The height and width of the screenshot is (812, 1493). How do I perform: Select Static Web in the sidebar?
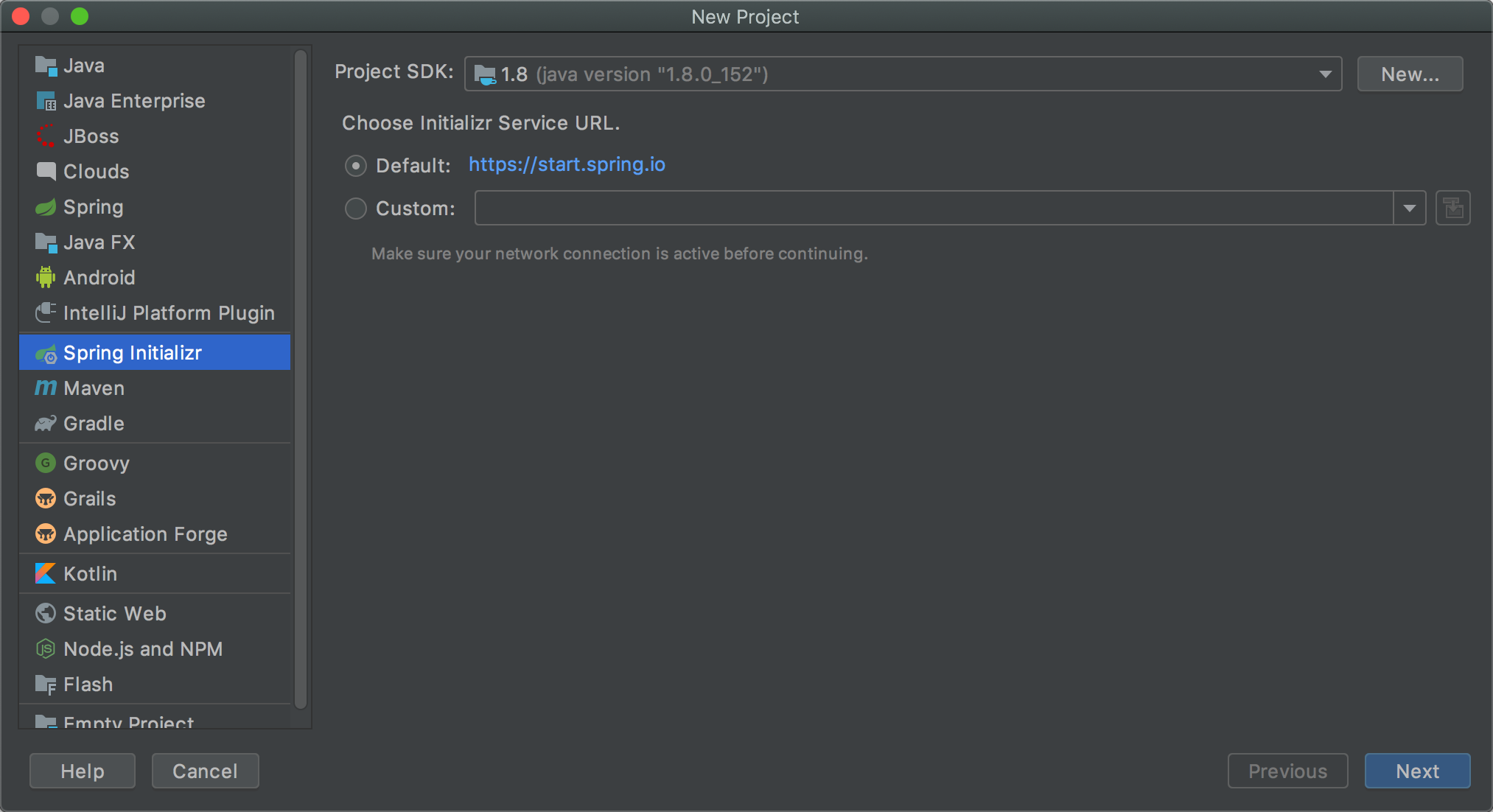[114, 614]
